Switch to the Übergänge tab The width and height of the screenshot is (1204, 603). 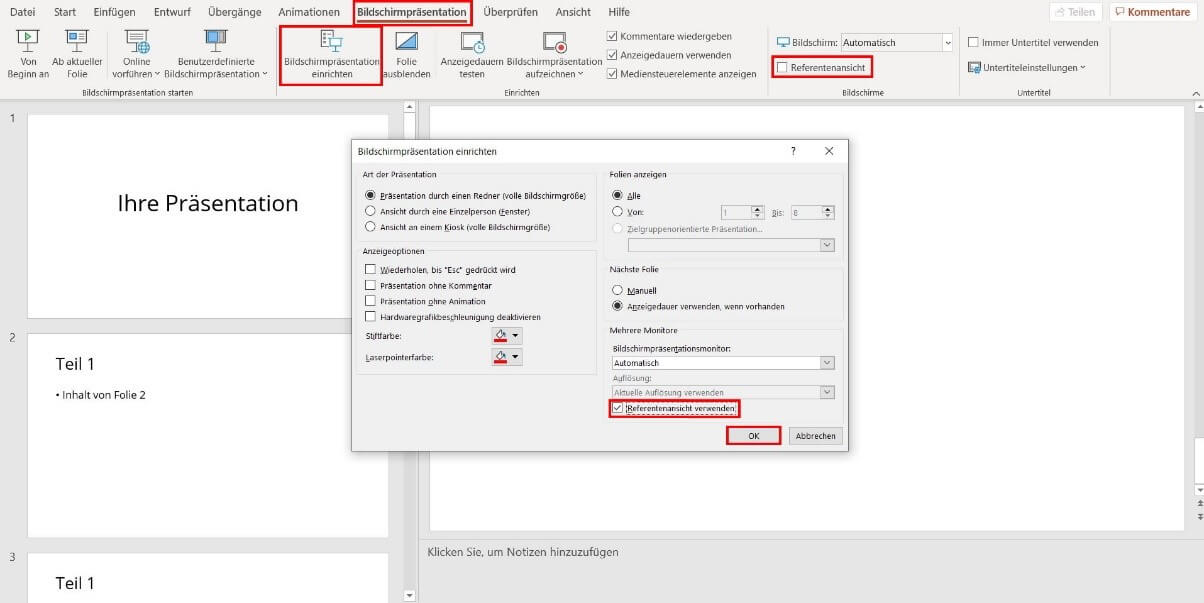235,12
